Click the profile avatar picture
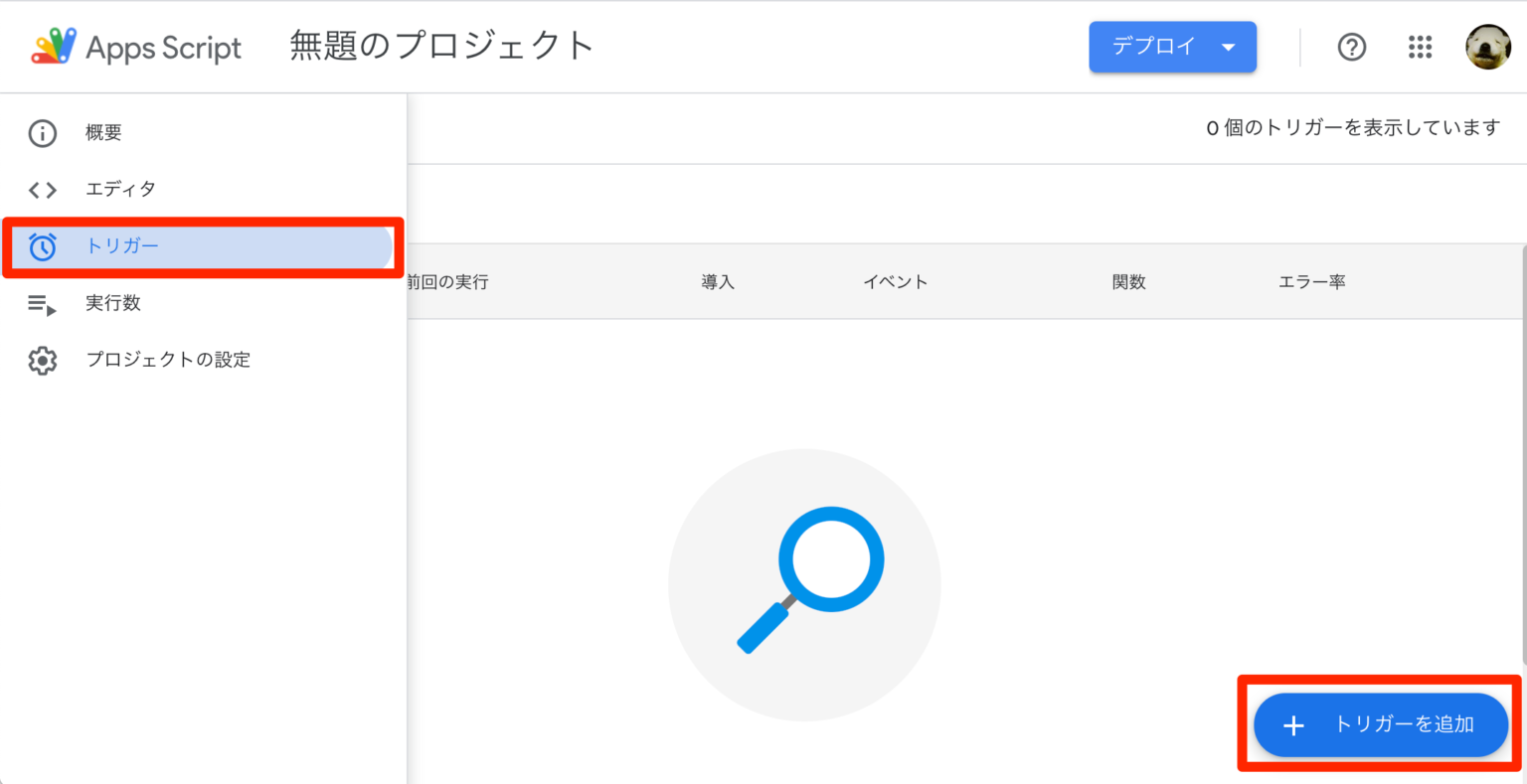This screenshot has height=784, width=1527. point(1487,46)
